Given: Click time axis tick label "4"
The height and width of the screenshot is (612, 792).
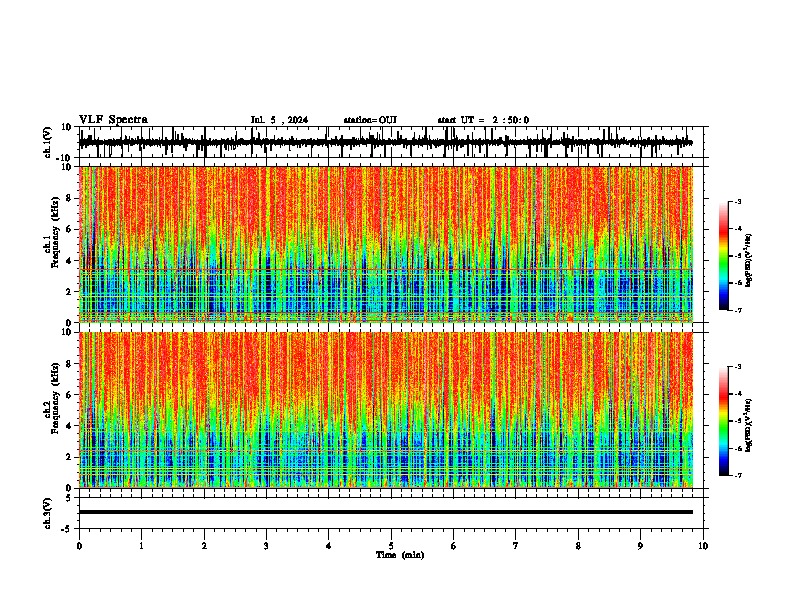Looking at the screenshot, I should (x=329, y=546).
